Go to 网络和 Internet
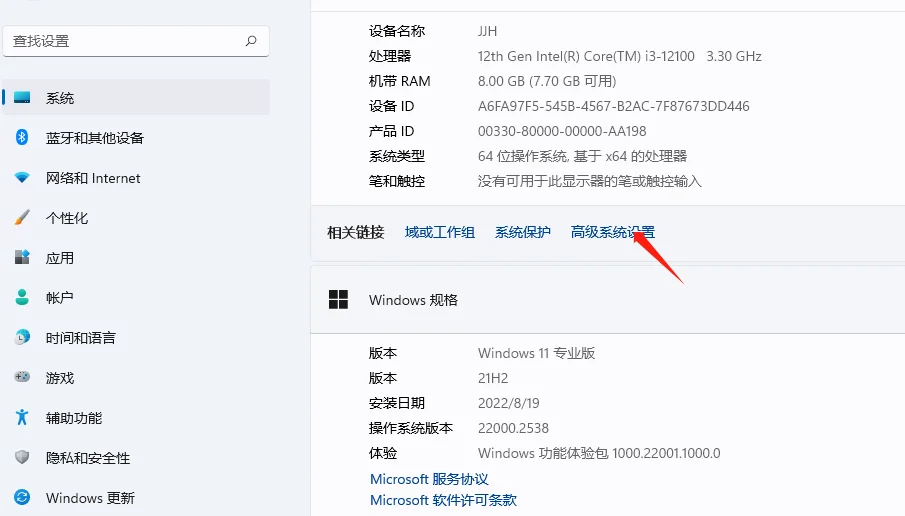The width and height of the screenshot is (905, 516). click(136, 178)
